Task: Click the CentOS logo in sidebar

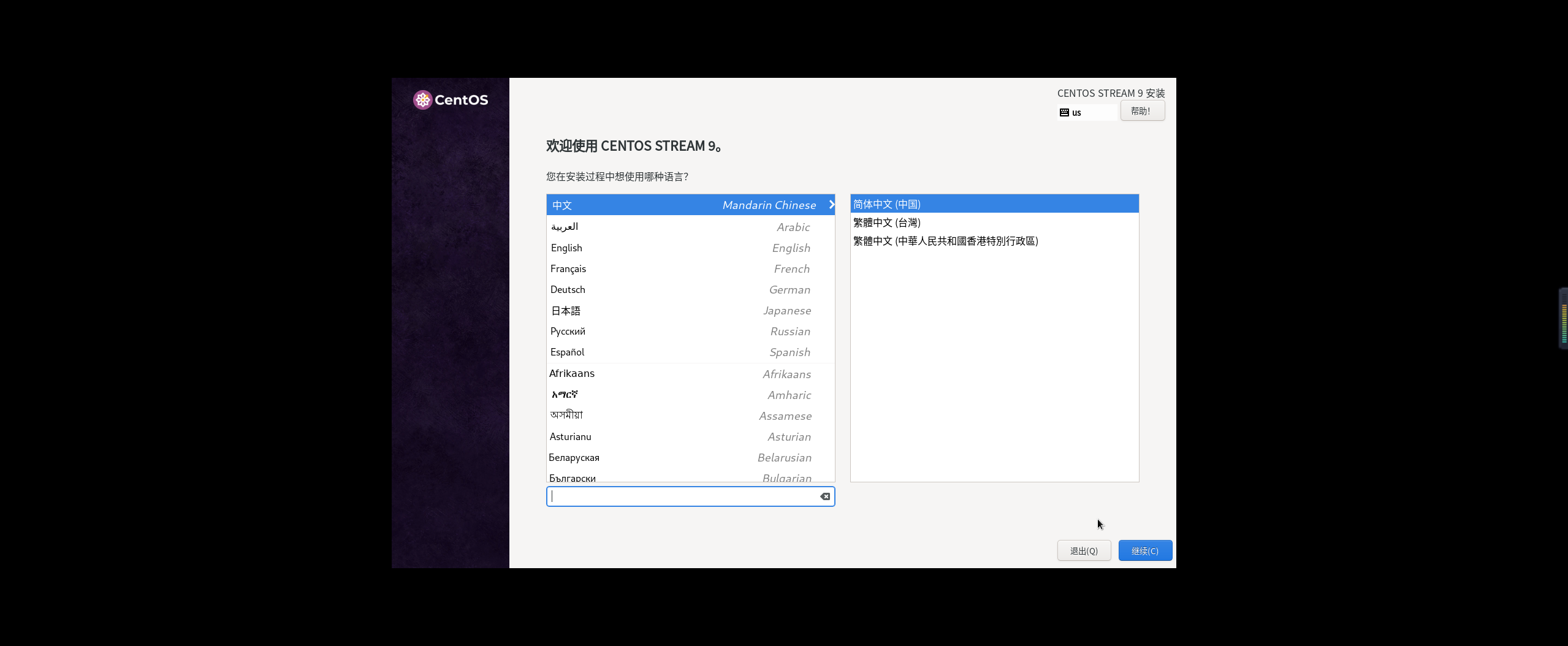Action: click(x=451, y=100)
